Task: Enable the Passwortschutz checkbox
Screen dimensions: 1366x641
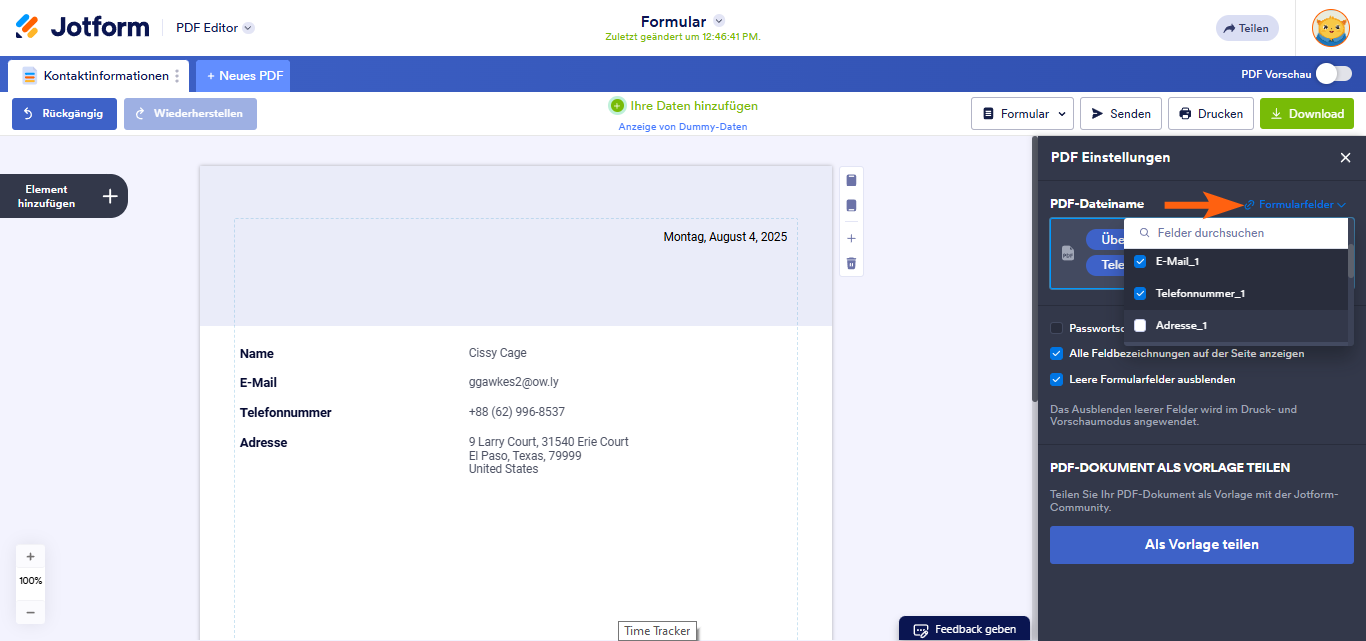Action: [1056, 328]
